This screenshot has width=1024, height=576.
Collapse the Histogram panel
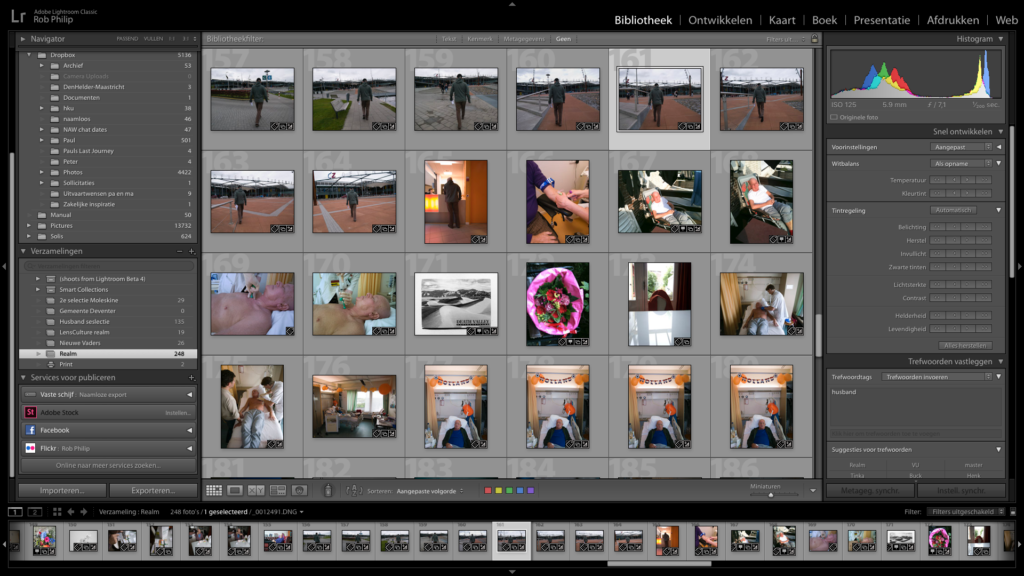point(1000,39)
